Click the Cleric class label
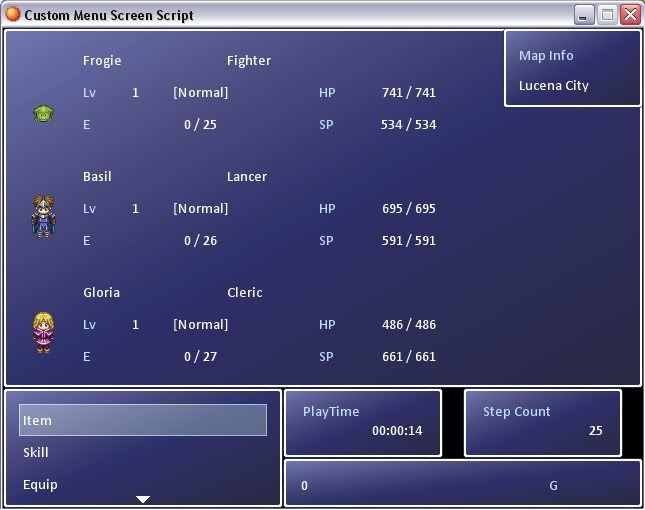Image resolution: width=645 pixels, height=510 pixels. point(245,292)
